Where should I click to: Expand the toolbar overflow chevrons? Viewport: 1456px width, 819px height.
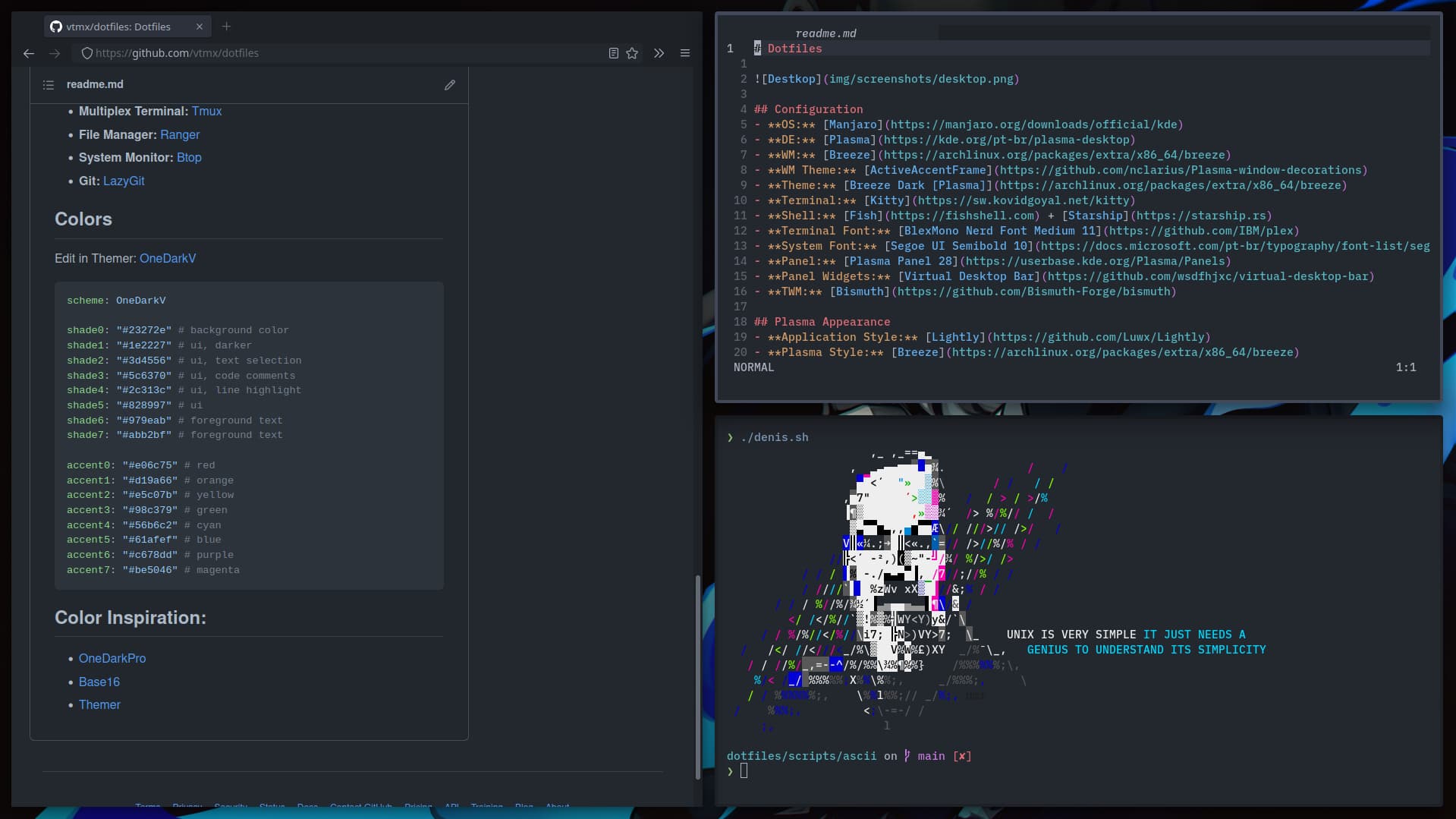(659, 53)
